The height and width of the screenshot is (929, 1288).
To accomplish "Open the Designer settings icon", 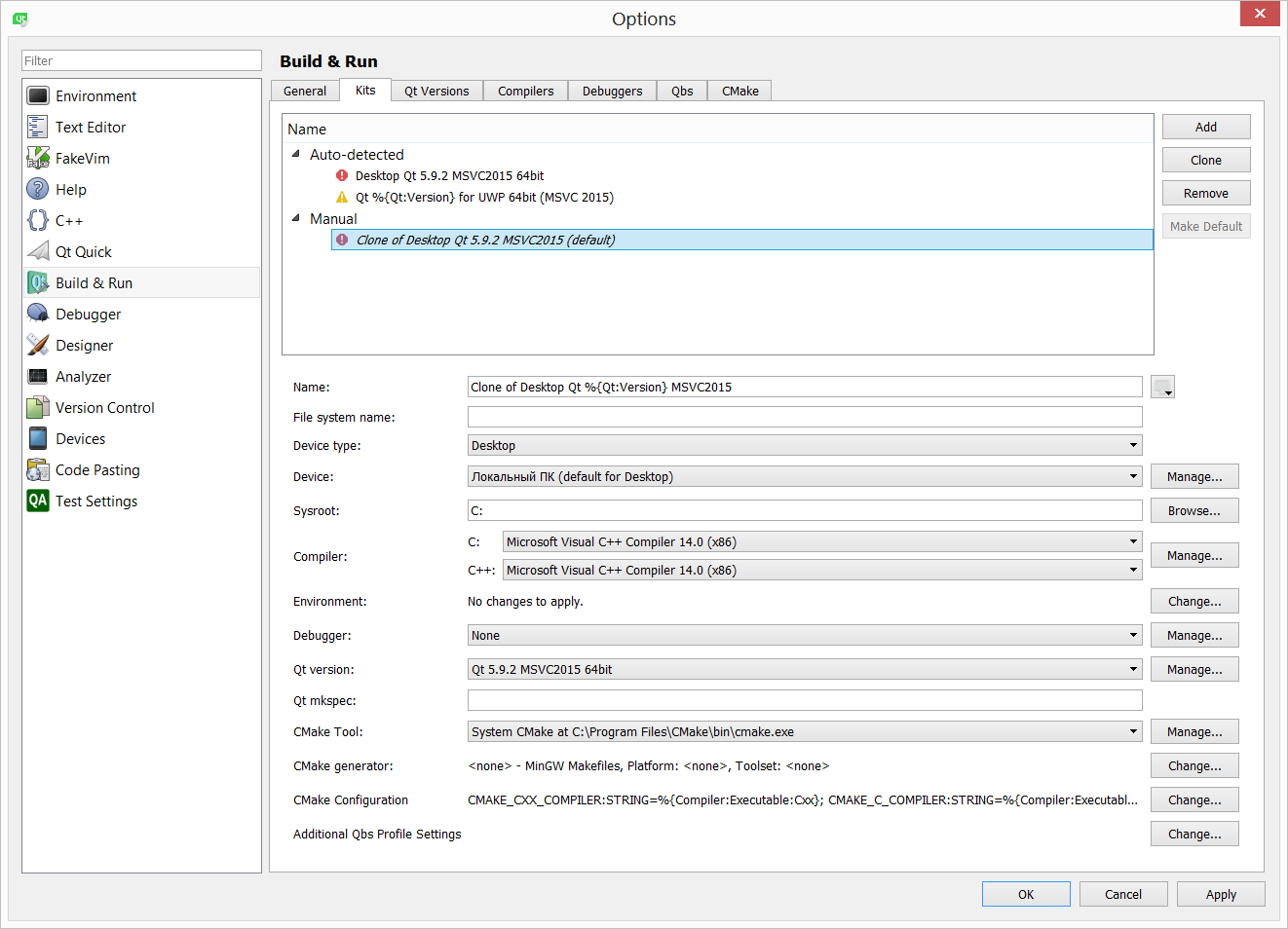I will 38,345.
